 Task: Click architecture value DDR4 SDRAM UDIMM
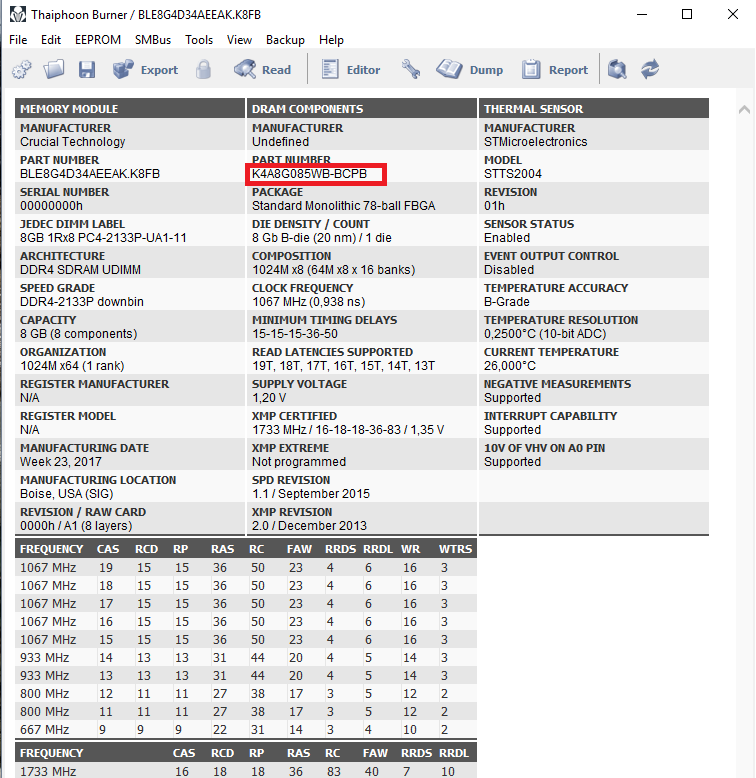(80, 270)
